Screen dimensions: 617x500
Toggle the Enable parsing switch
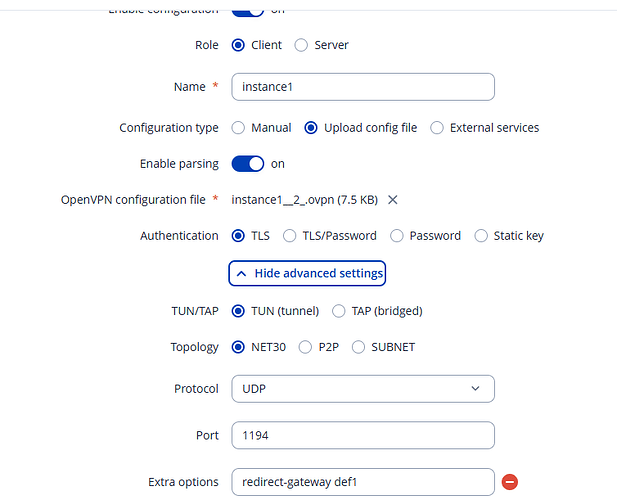click(248, 164)
